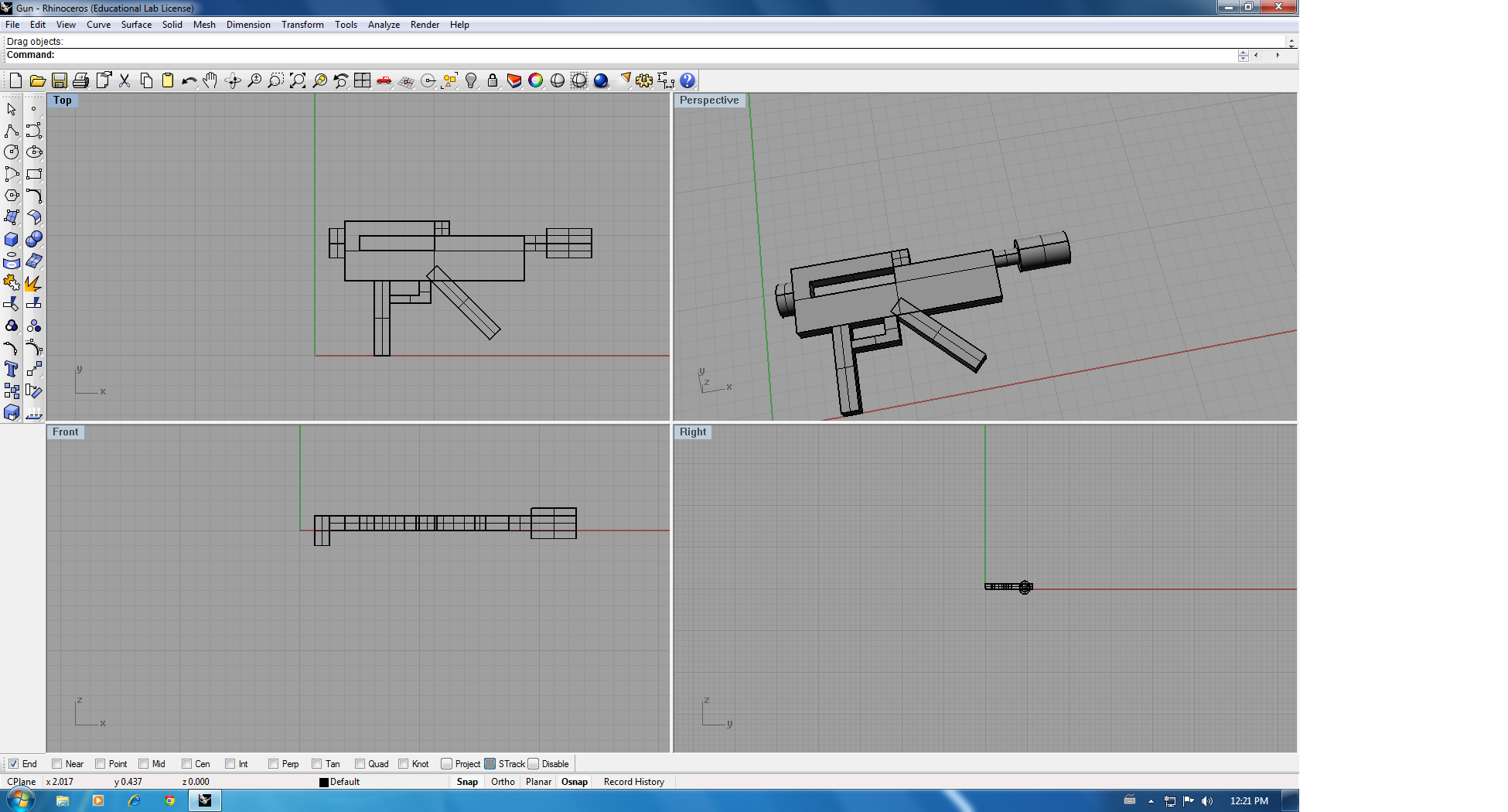
Task: Open the Solid menu
Action: click(172, 25)
